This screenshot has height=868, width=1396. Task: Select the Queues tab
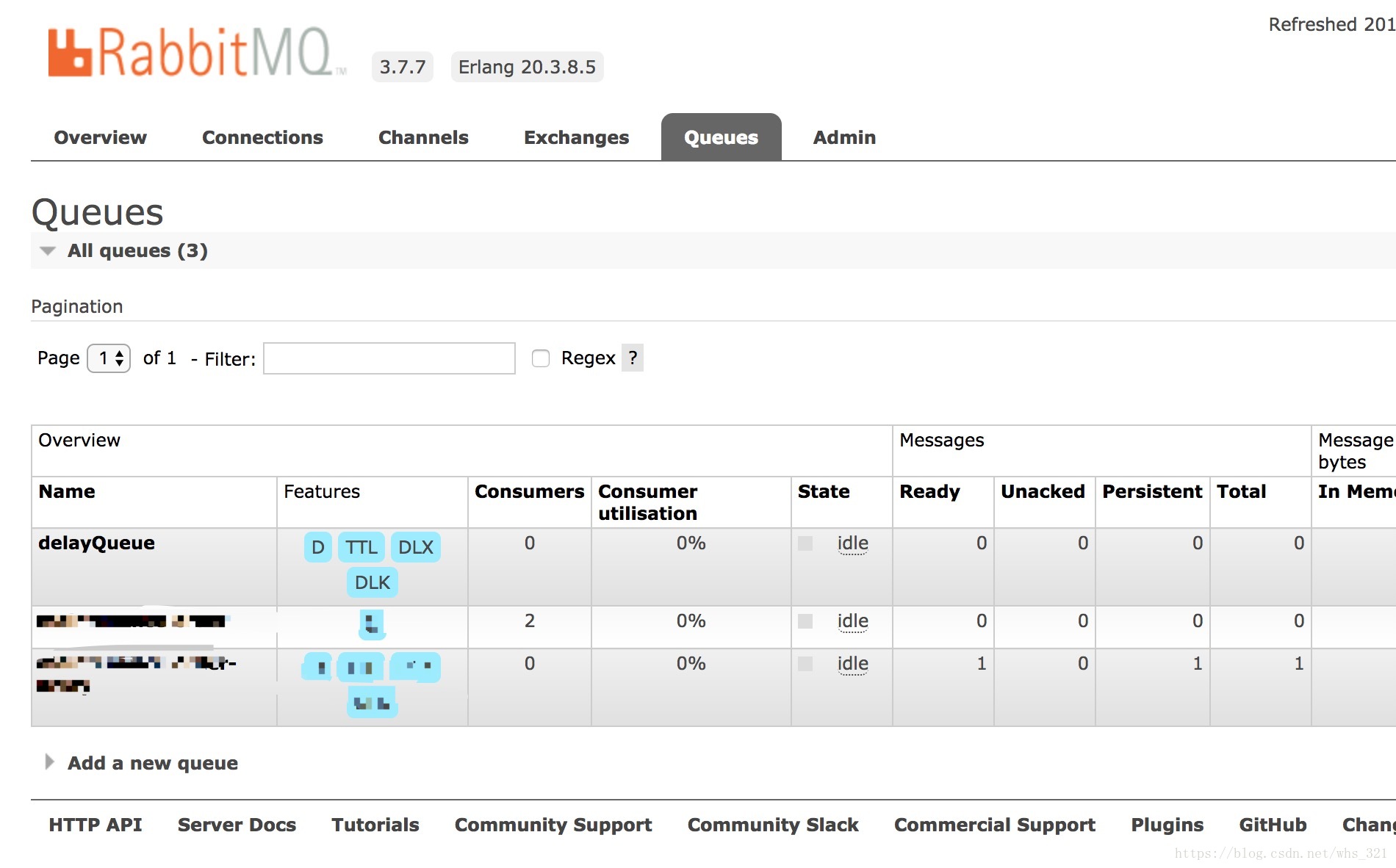pos(721,137)
